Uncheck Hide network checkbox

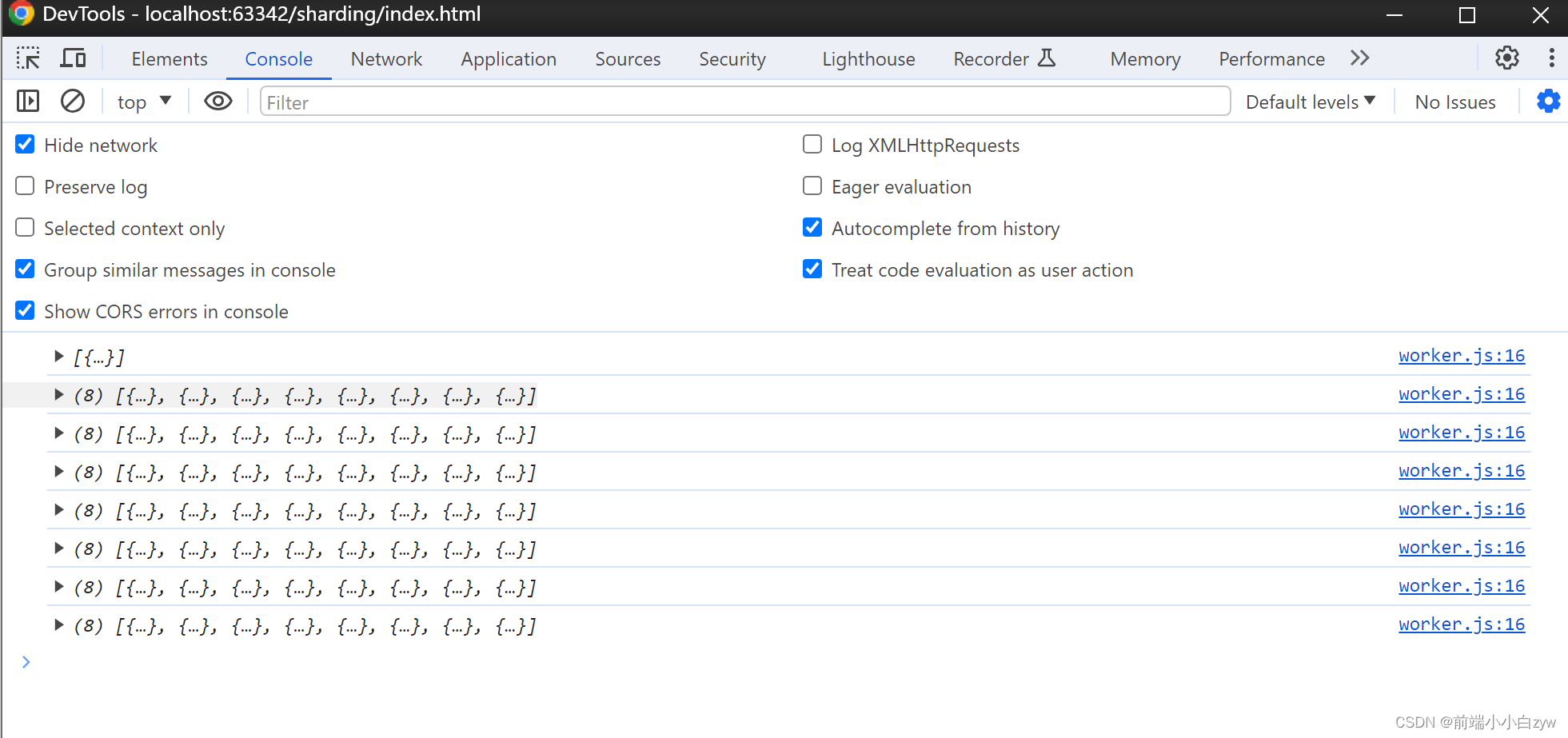(x=26, y=145)
